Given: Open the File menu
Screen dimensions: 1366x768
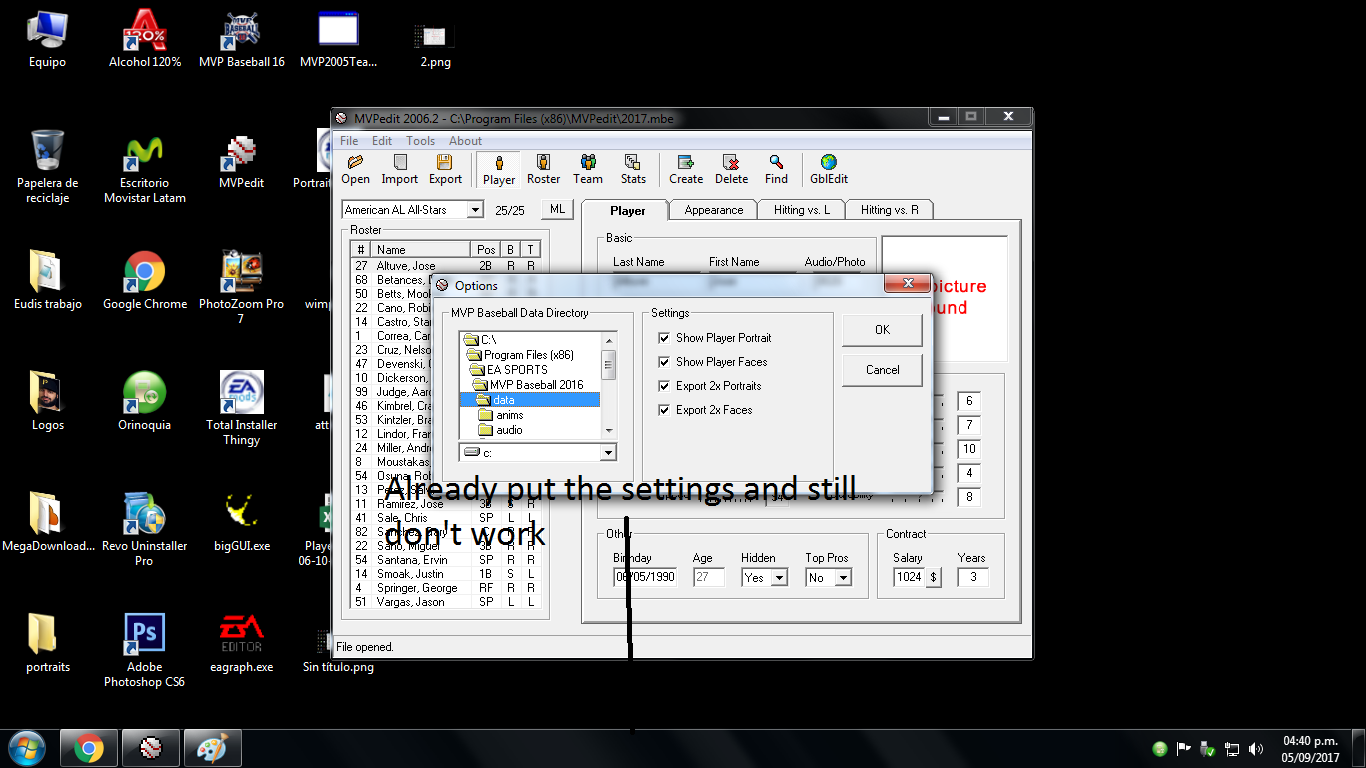Looking at the screenshot, I should pos(349,141).
